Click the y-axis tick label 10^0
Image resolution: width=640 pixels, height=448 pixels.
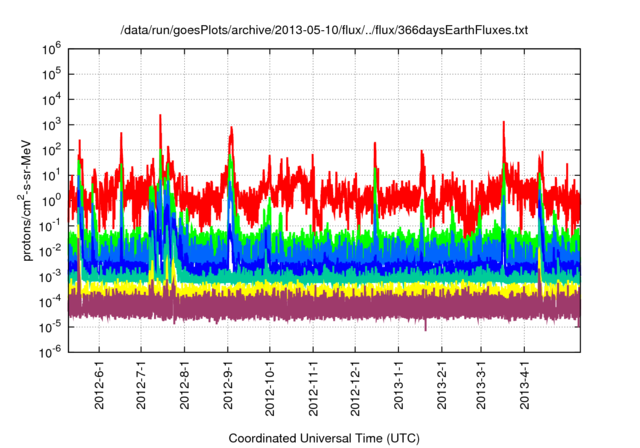click(x=53, y=199)
